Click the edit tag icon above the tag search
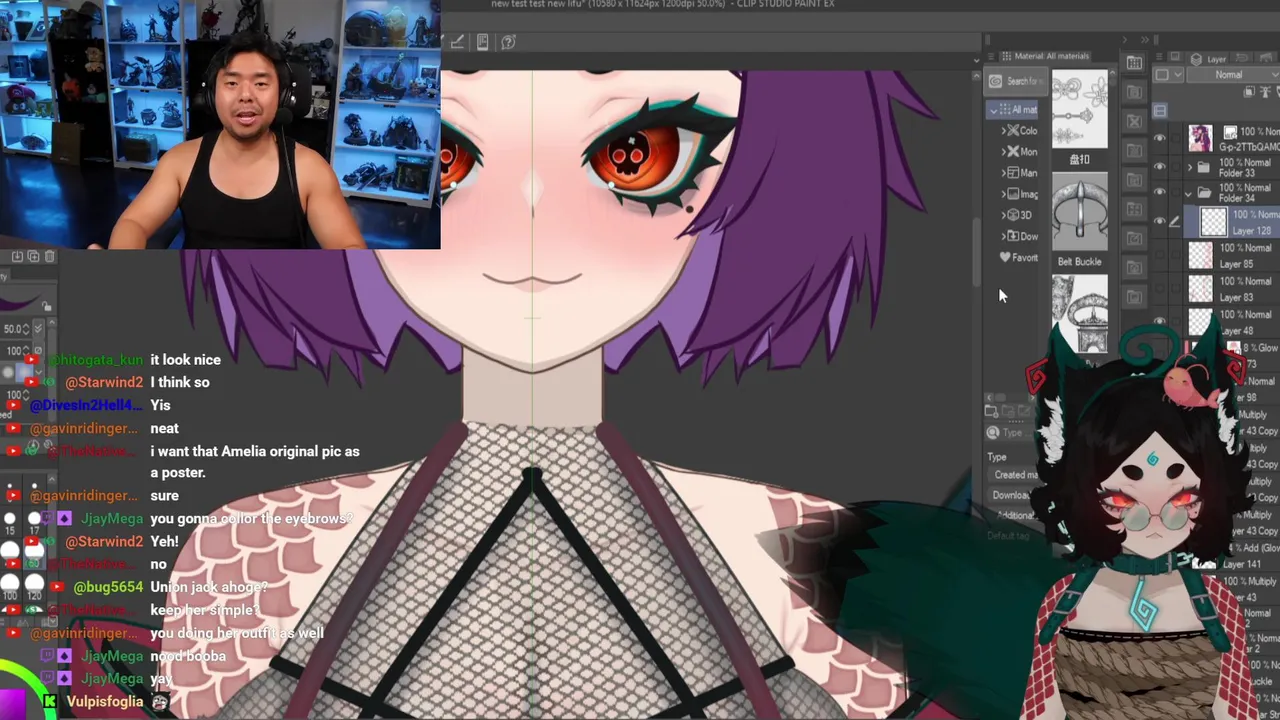This screenshot has height=720, width=1280. pos(1025,411)
